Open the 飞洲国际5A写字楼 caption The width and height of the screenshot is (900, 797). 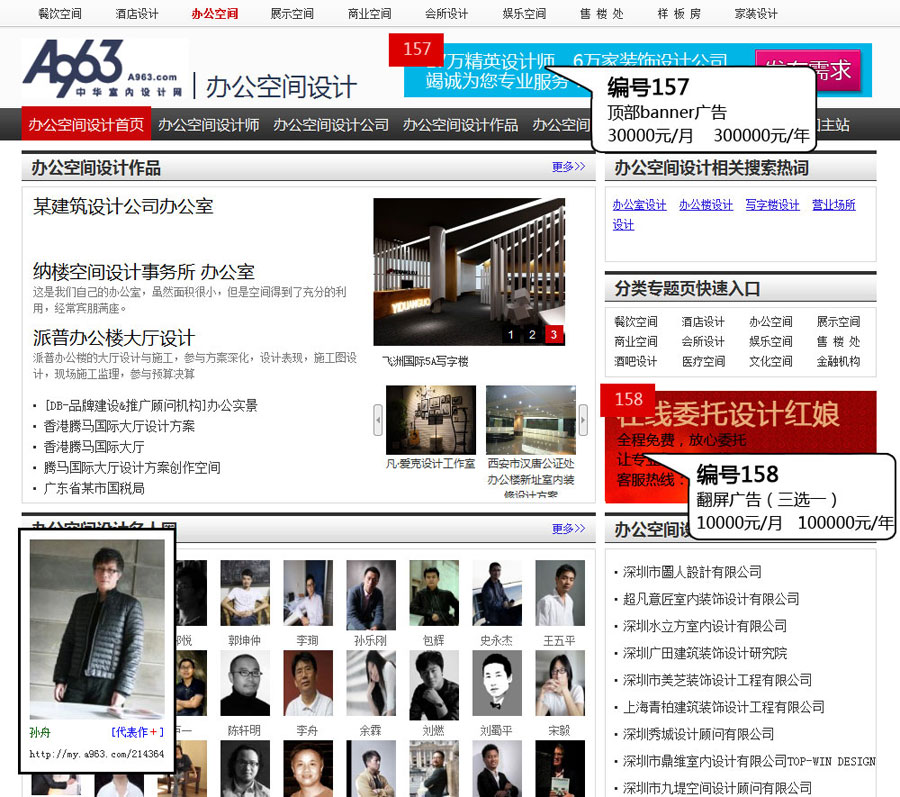coord(425,361)
